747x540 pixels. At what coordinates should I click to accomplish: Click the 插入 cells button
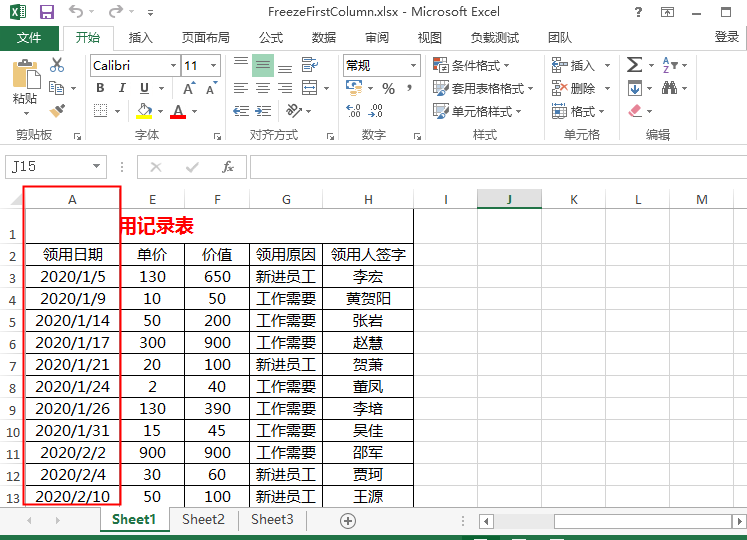coord(575,65)
